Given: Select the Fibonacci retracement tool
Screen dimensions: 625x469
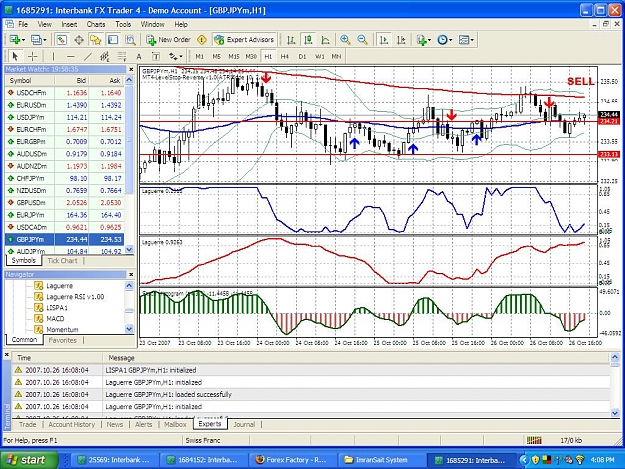Looking at the screenshot, I should coord(122,56).
